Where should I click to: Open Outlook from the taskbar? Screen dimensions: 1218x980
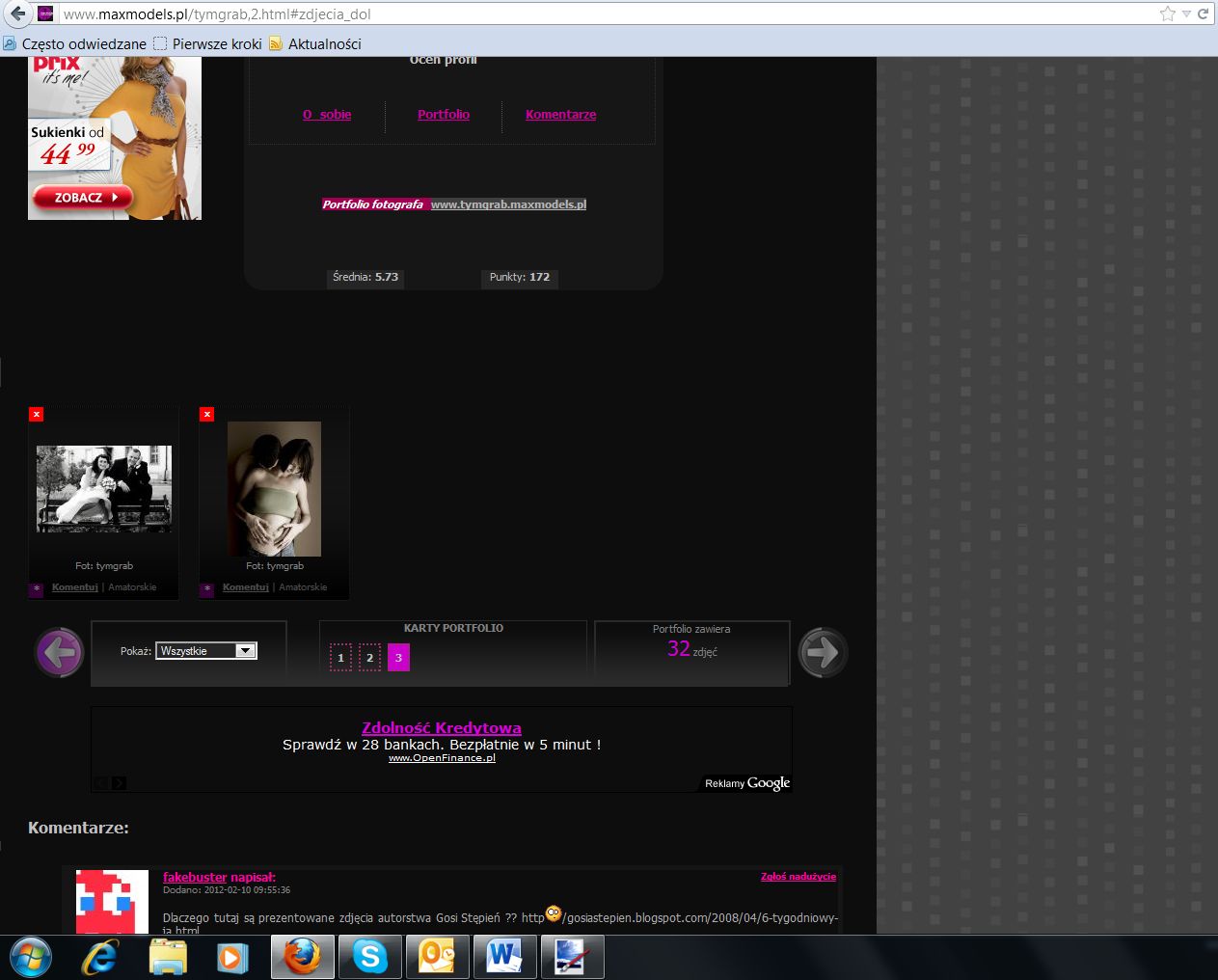pyautogui.click(x=437, y=958)
